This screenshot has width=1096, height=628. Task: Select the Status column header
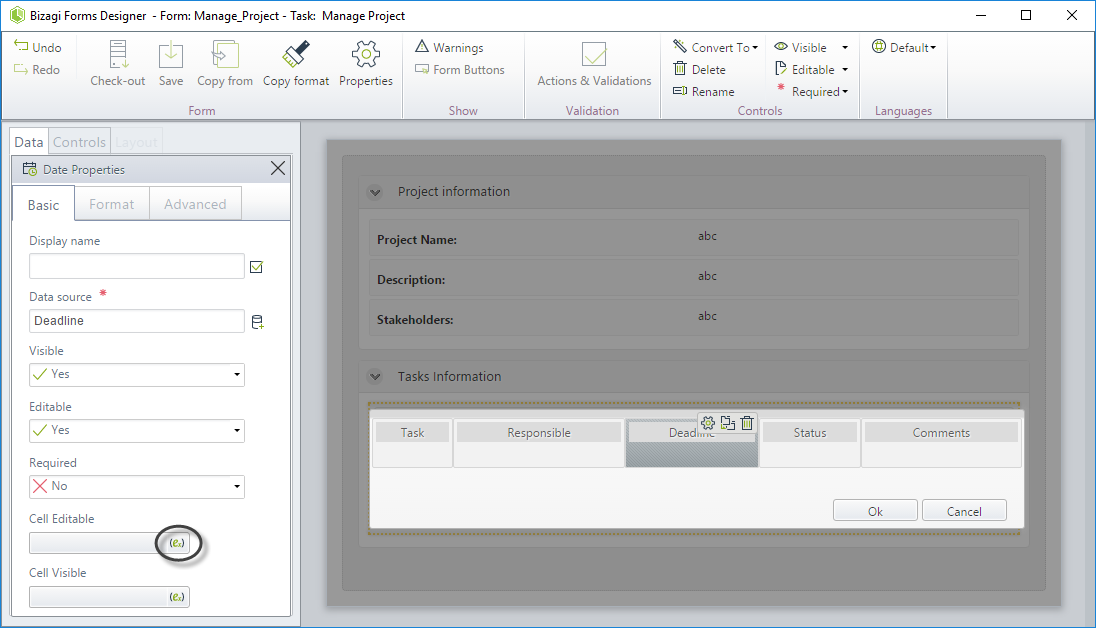click(809, 433)
